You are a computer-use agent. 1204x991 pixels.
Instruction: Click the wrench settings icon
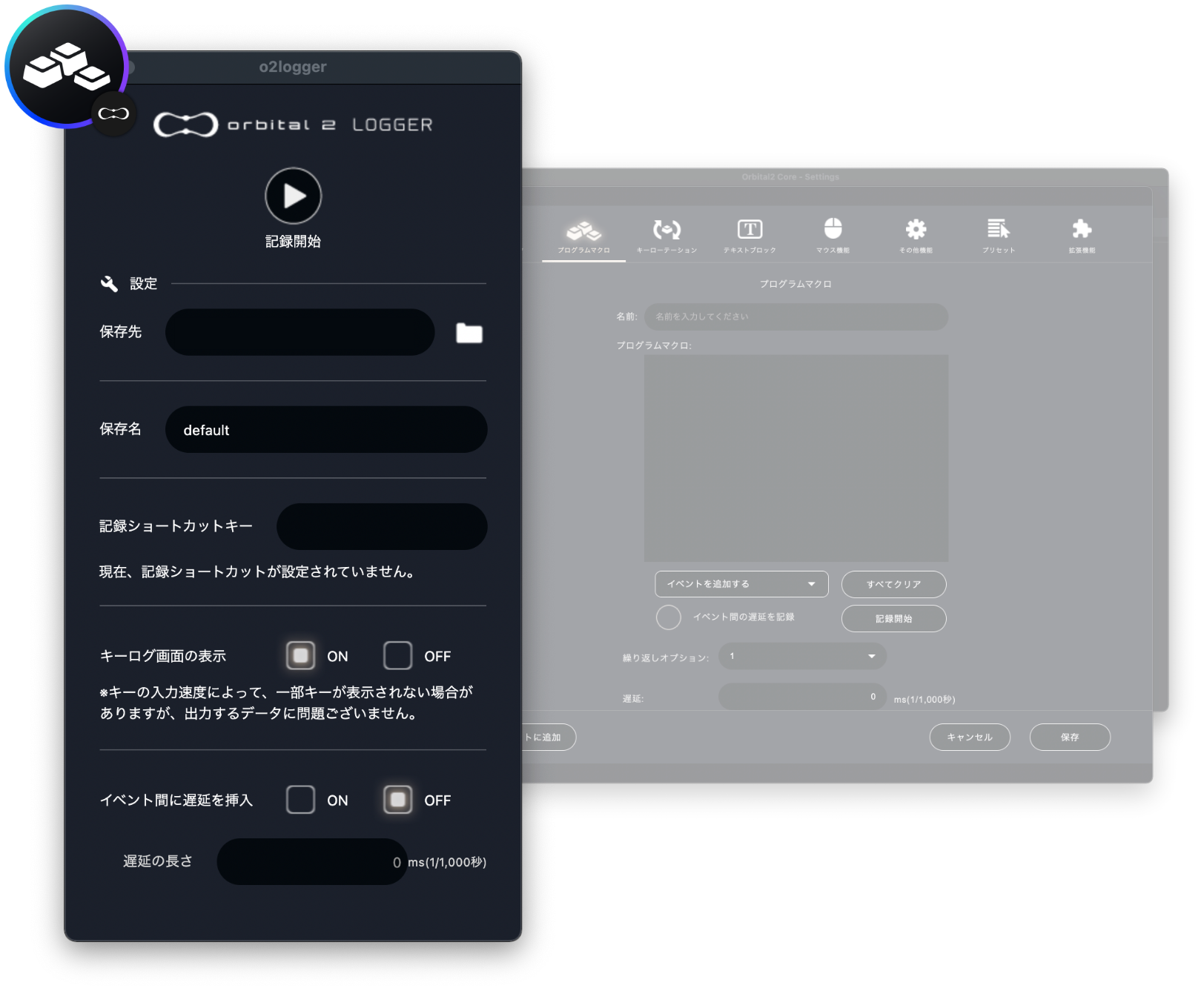pyautogui.click(x=109, y=283)
